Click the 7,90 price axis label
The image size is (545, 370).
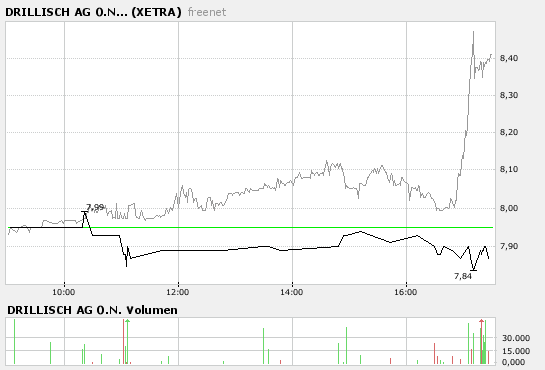(509, 246)
